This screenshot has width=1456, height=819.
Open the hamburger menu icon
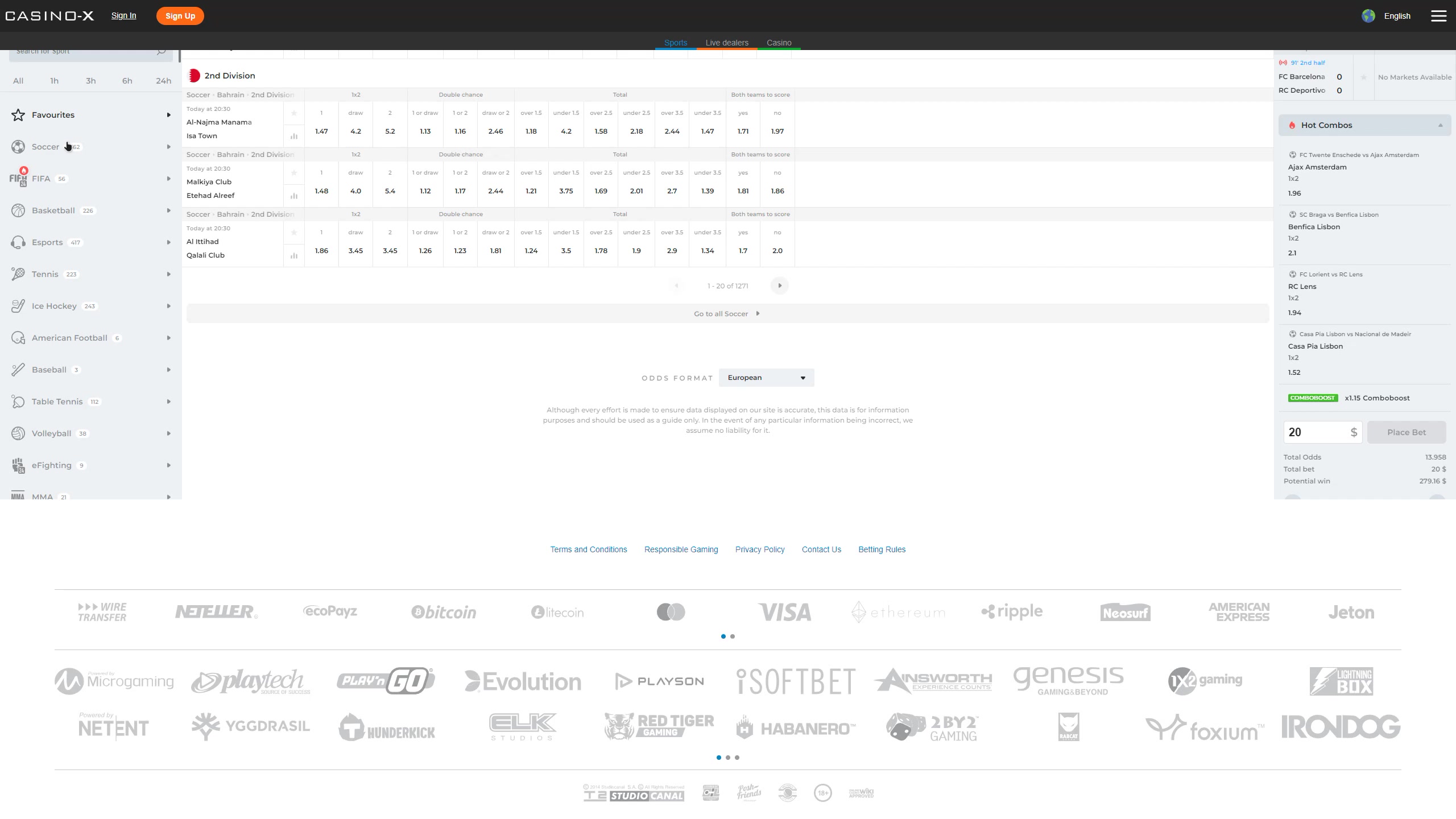tap(1438, 16)
